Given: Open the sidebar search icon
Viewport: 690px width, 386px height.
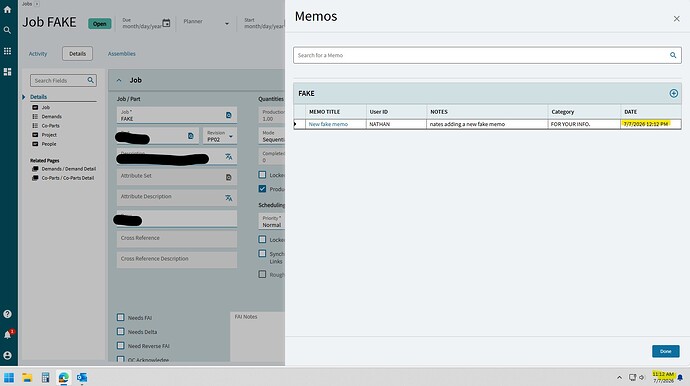Looking at the screenshot, I should point(7,30).
